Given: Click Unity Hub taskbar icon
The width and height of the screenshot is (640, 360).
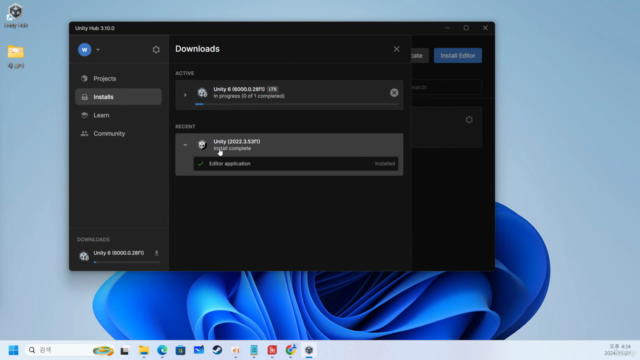Looking at the screenshot, I should pyautogui.click(x=309, y=350).
